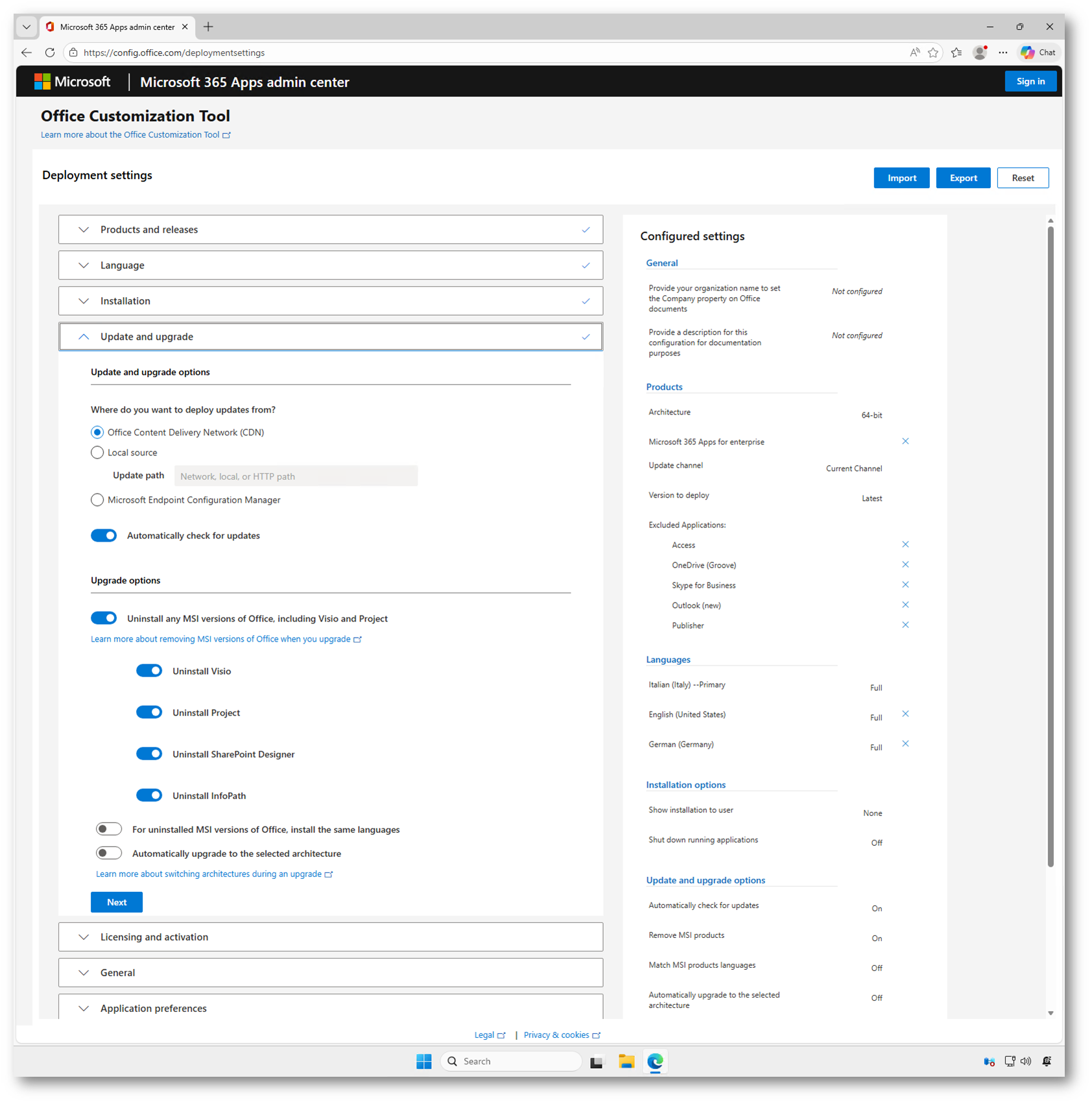The width and height of the screenshot is (1092, 1104).
Task: Remove Outlook (new) from excluded applications
Action: pyautogui.click(x=905, y=605)
